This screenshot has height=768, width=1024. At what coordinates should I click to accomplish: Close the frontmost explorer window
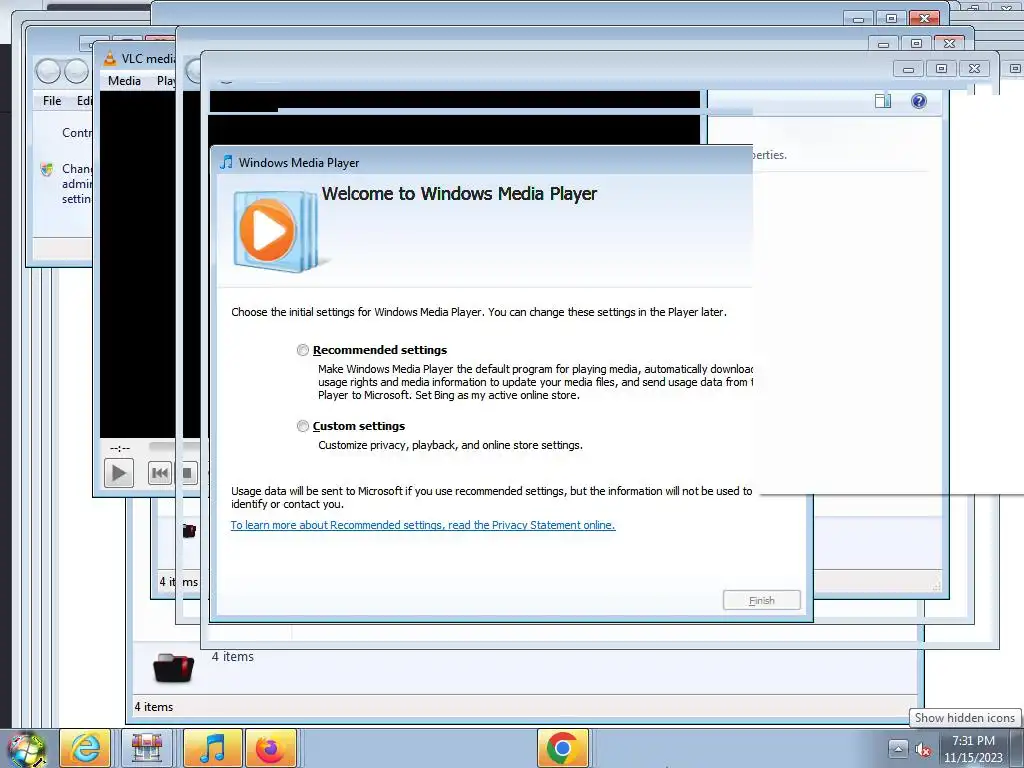click(x=974, y=69)
